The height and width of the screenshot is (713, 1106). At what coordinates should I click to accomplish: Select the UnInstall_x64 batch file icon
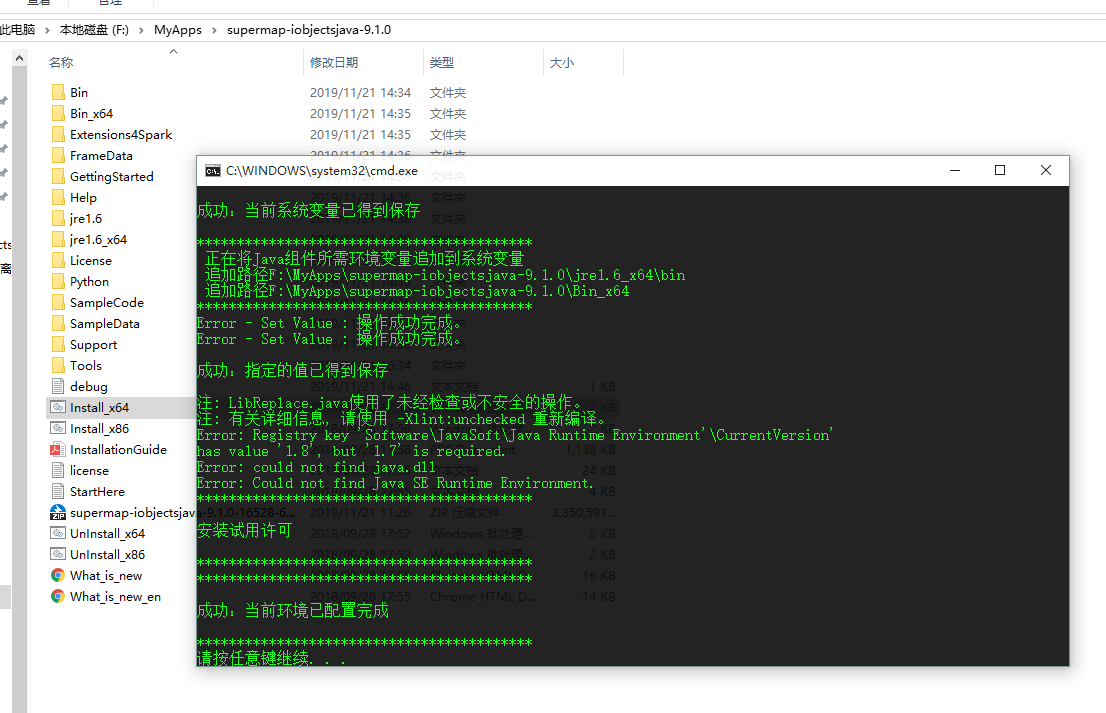click(x=58, y=534)
